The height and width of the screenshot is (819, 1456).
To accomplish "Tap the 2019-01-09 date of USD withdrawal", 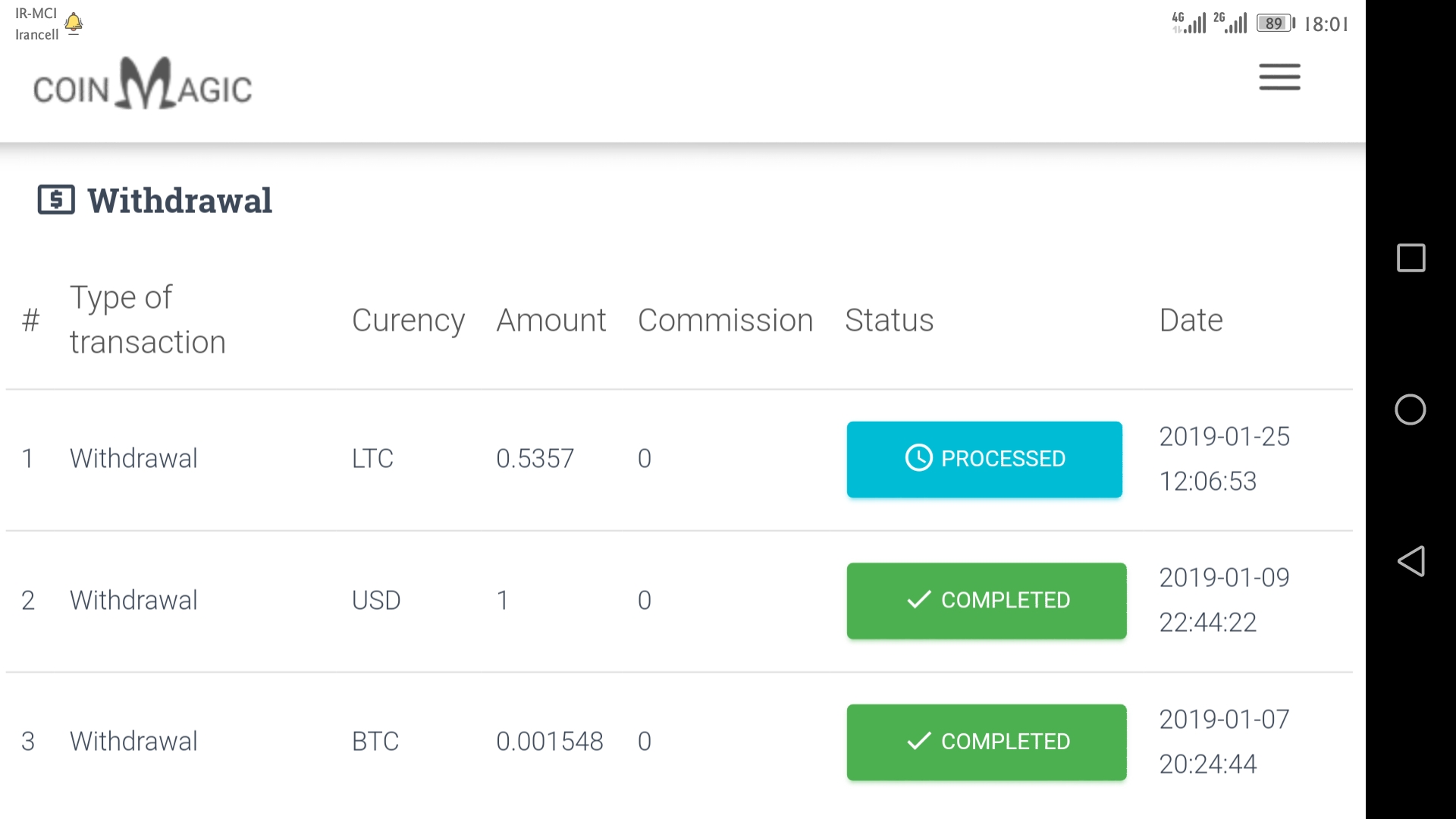I will click(1224, 577).
